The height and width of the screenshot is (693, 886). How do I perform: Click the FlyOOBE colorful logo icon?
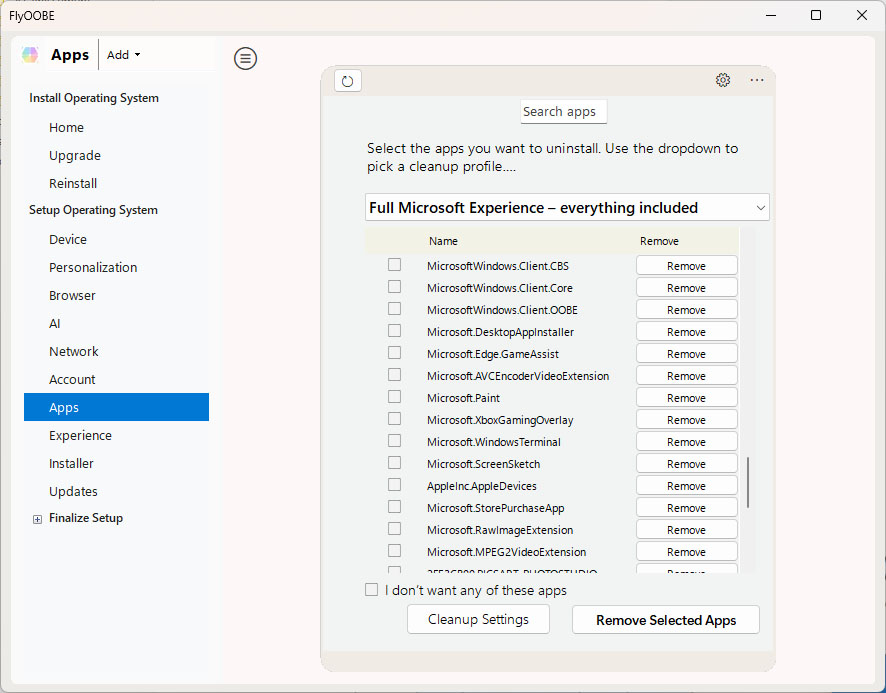(31, 55)
